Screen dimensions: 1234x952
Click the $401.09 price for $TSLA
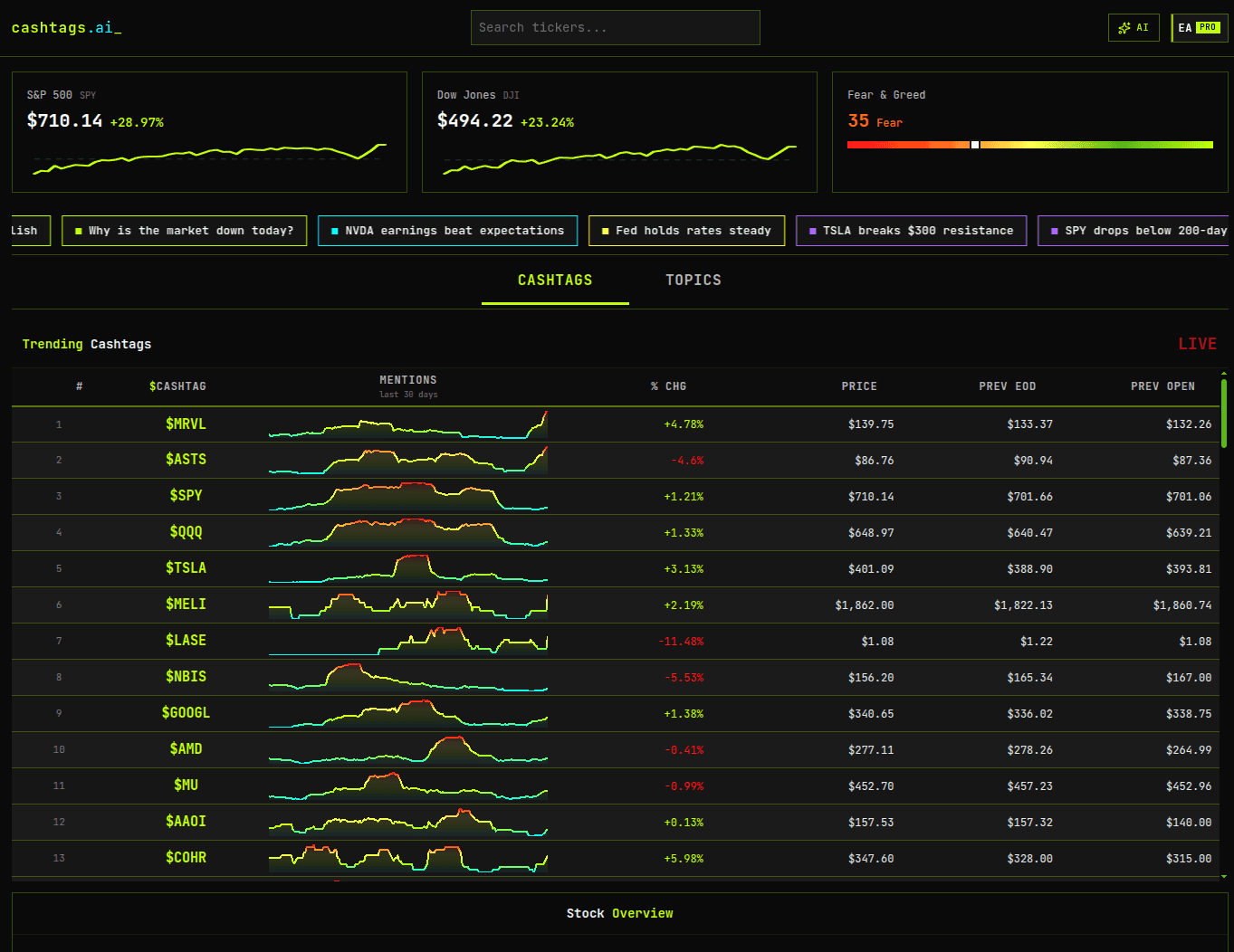[871, 569]
